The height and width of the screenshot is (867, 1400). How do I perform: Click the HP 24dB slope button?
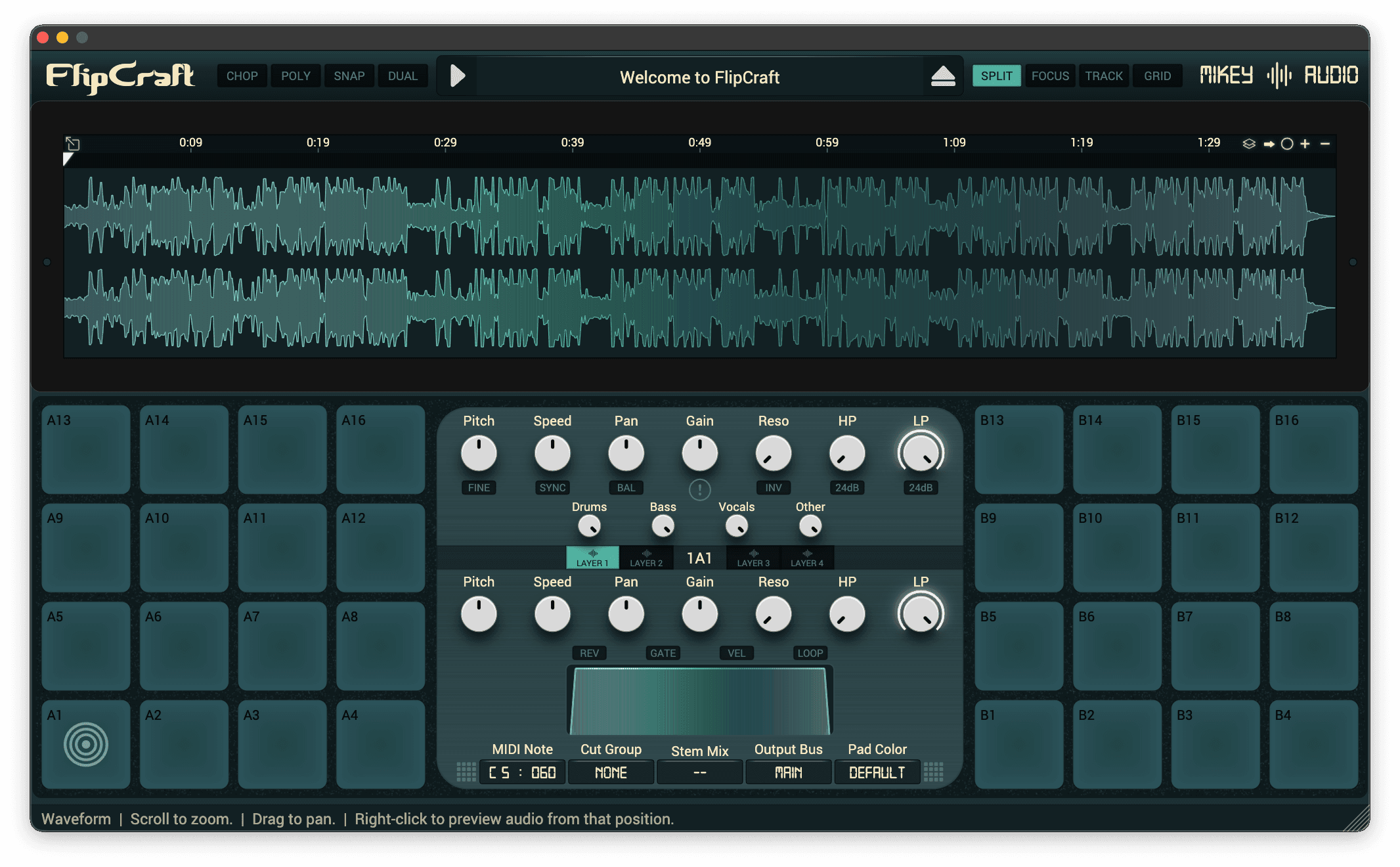[846, 487]
